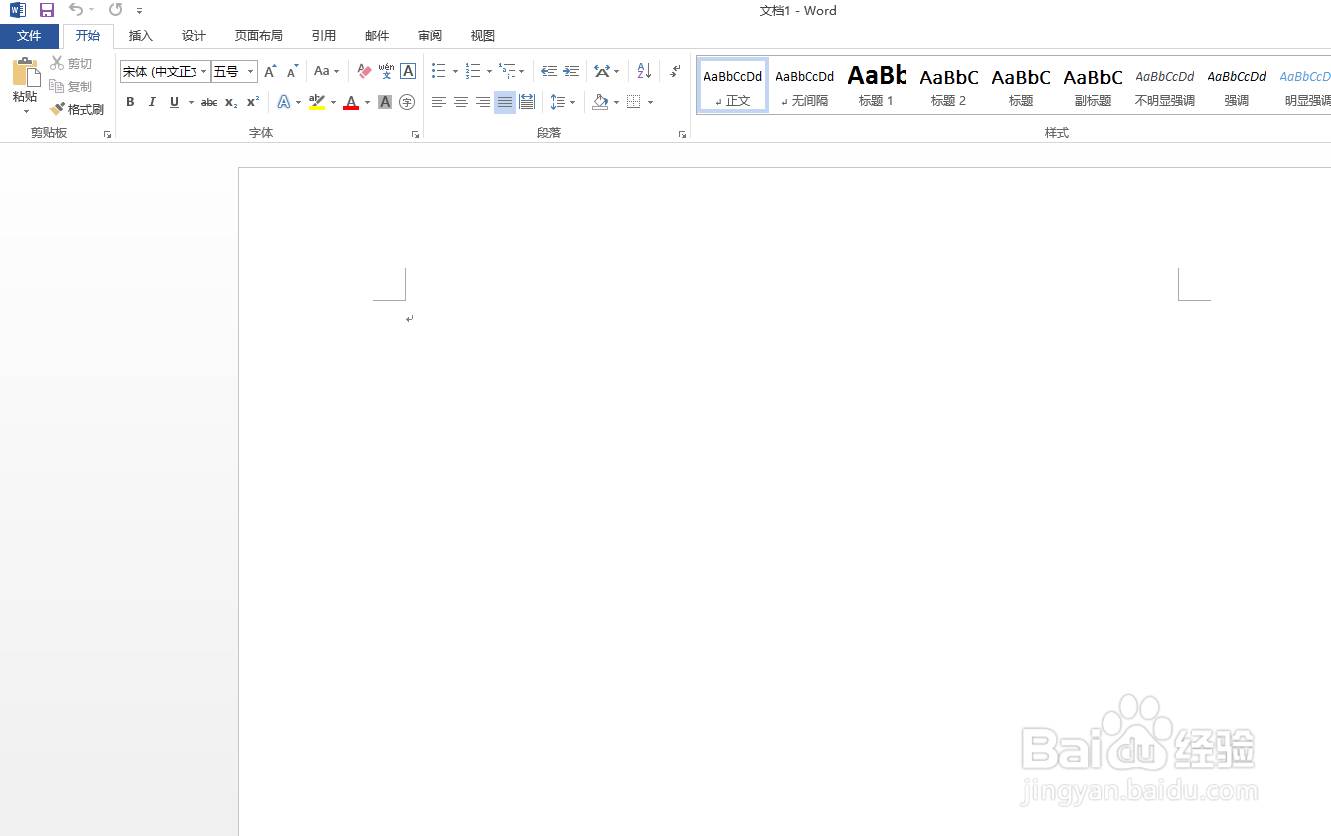Open the font color dropdown arrow
Viewport: 1331px width, 836px height.
pos(367,102)
